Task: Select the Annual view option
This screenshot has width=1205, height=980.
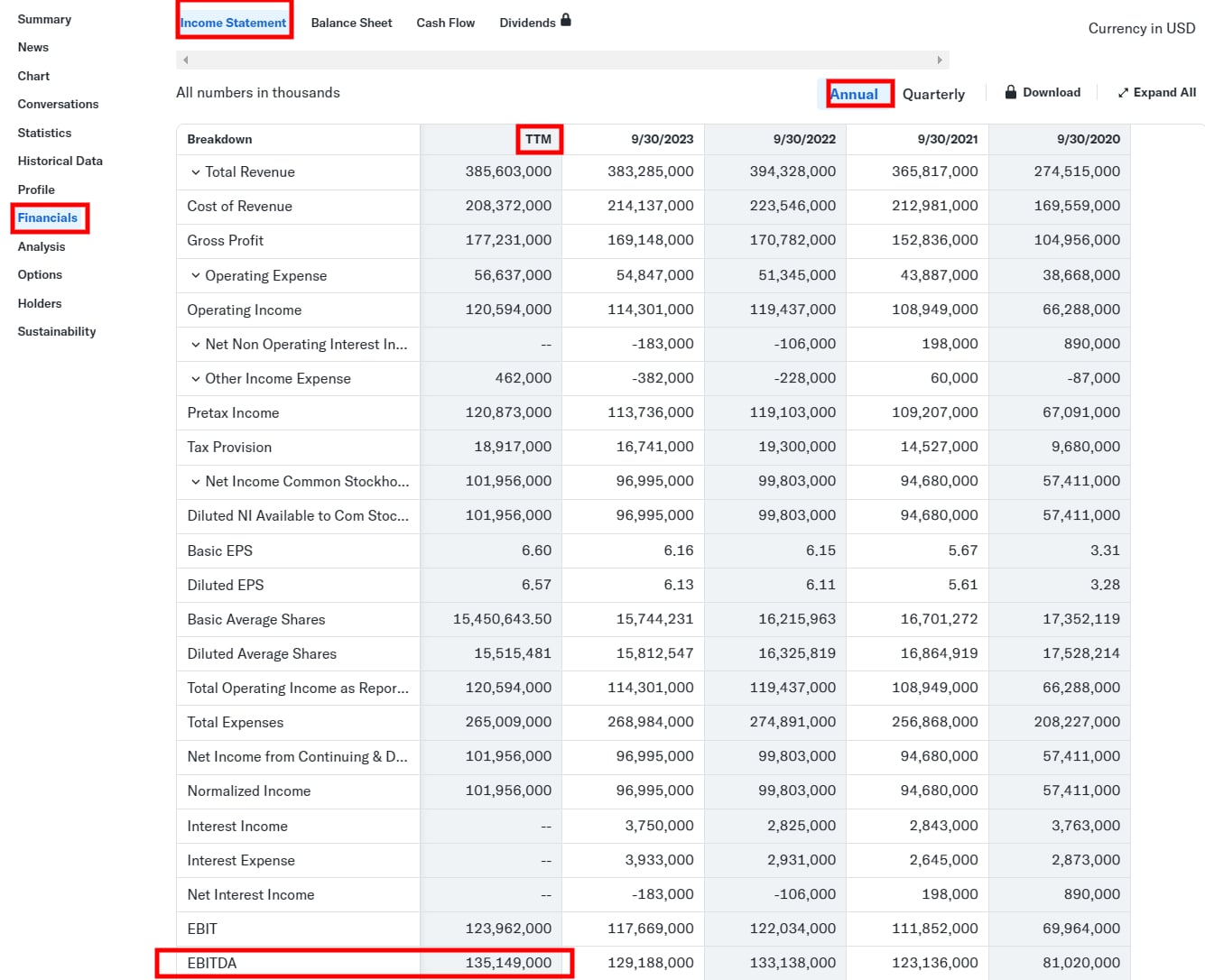Action: [854, 94]
